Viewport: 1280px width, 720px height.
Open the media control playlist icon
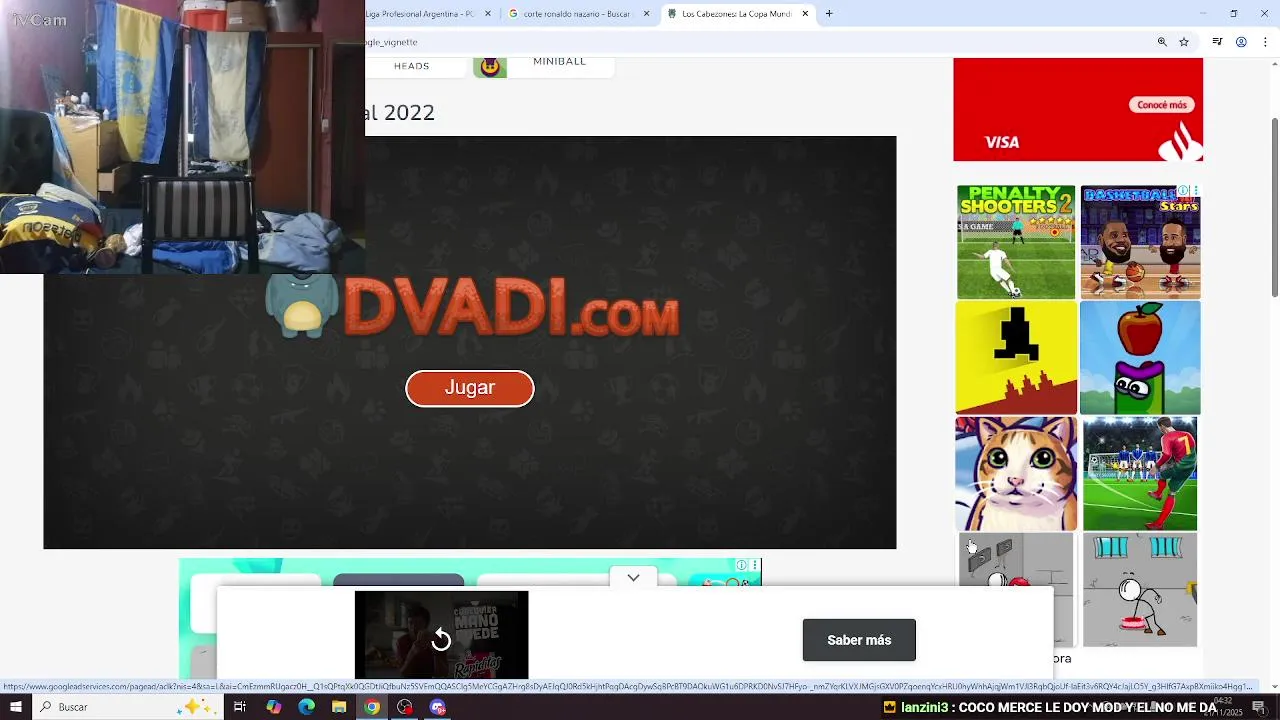[1217, 42]
